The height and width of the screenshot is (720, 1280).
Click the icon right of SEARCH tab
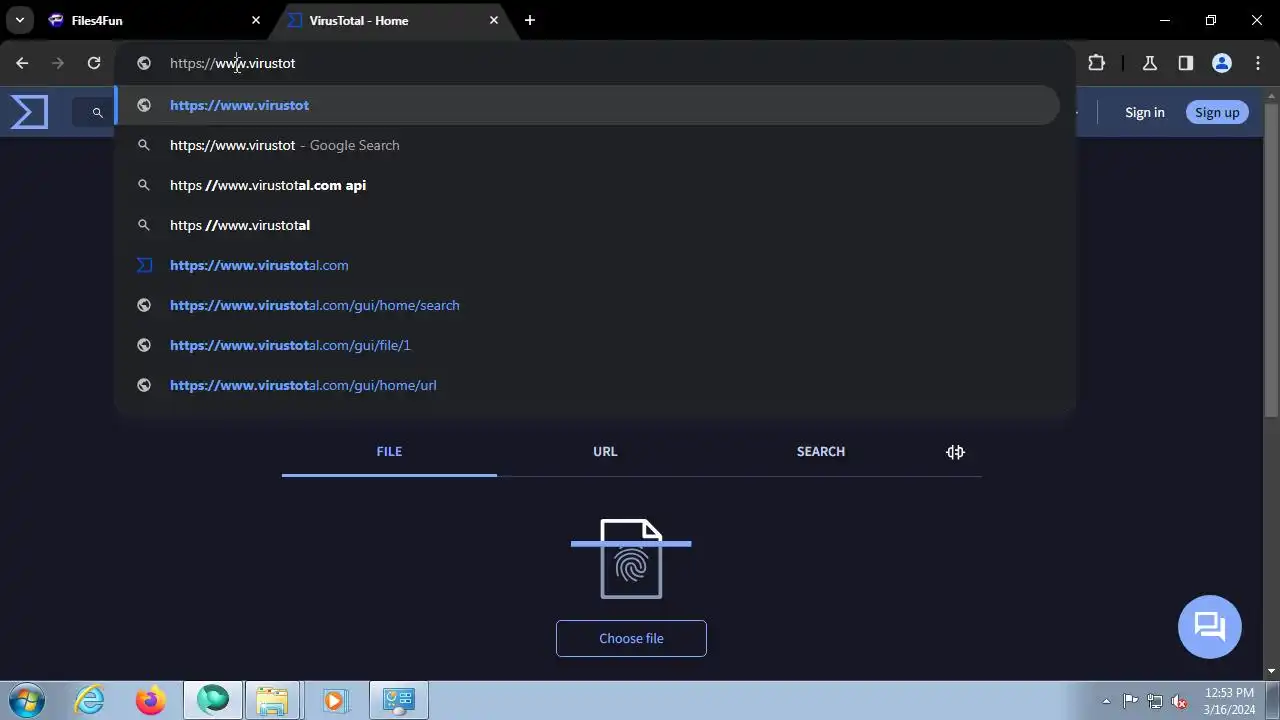pyautogui.click(x=955, y=452)
